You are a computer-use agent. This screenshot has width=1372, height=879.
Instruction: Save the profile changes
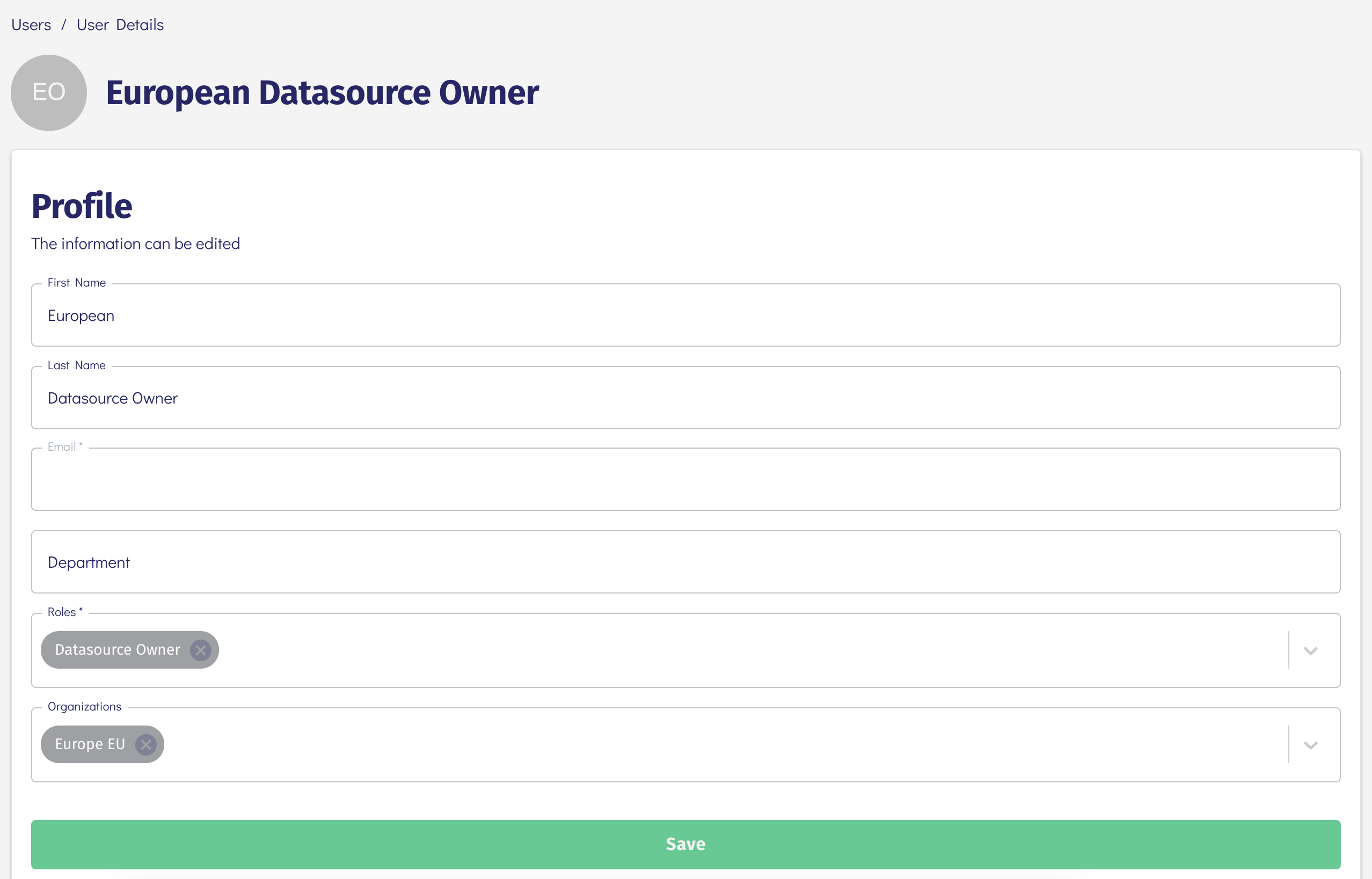point(685,844)
